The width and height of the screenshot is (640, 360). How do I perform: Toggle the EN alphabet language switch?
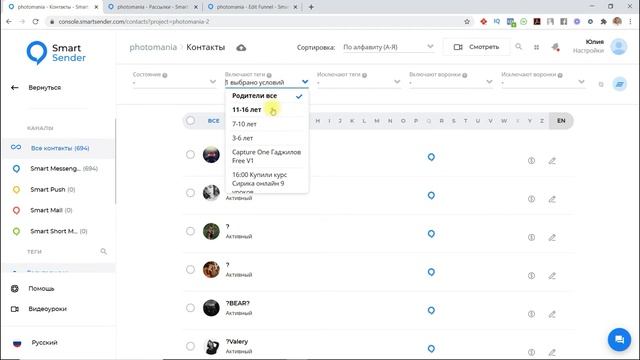tap(561, 121)
